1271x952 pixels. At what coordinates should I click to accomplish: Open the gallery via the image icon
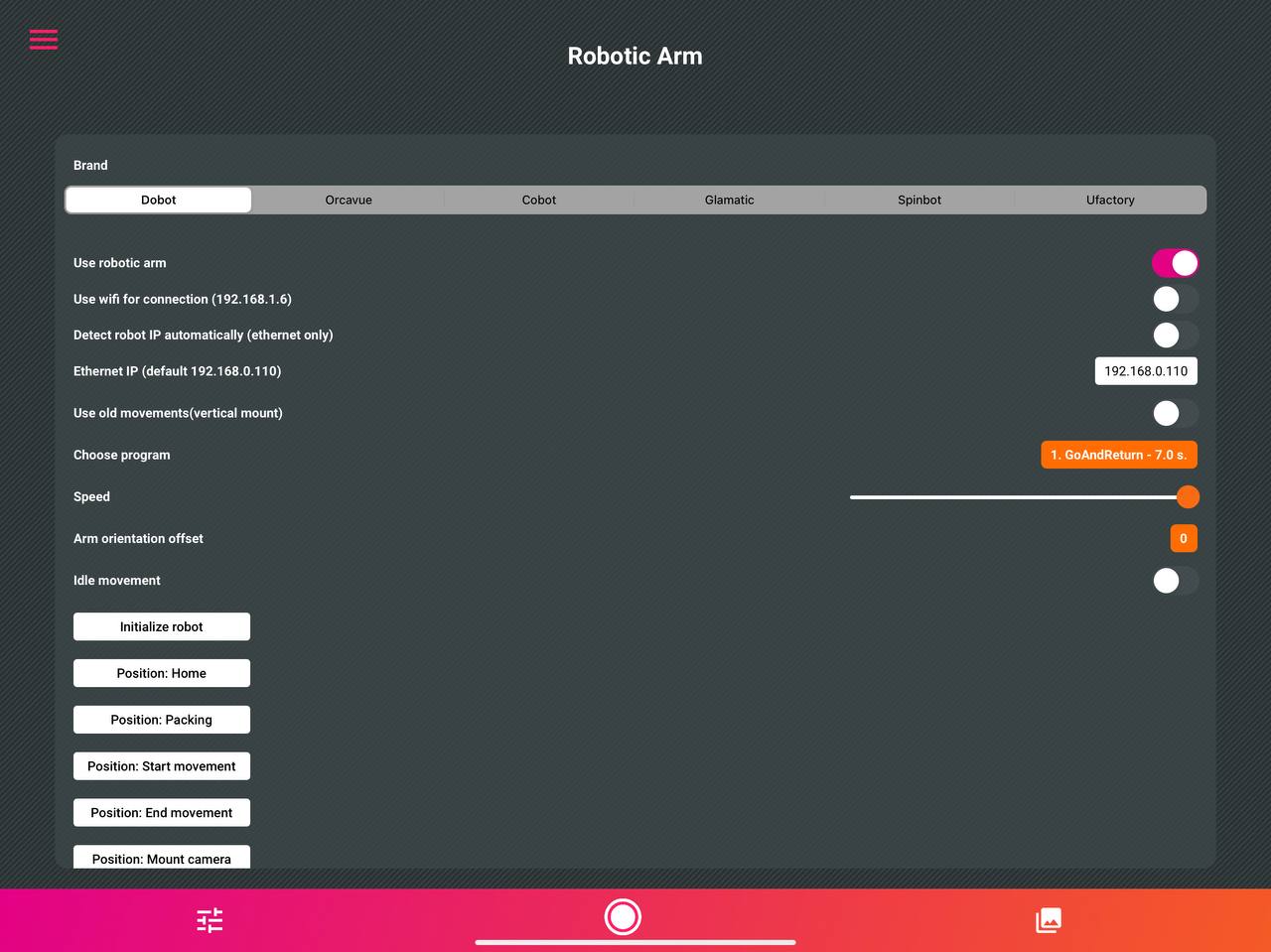click(1049, 920)
